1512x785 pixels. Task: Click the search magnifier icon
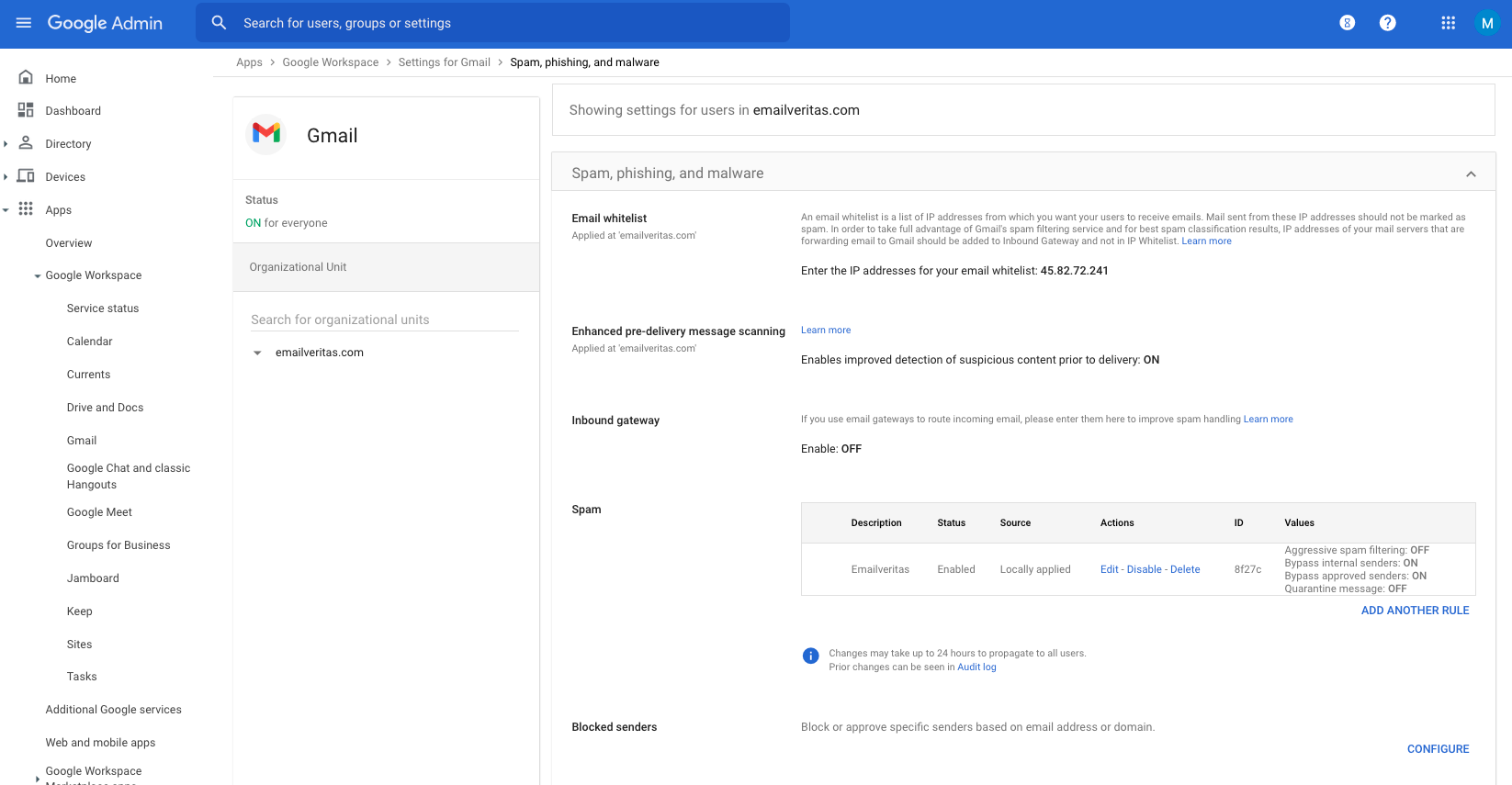point(219,23)
